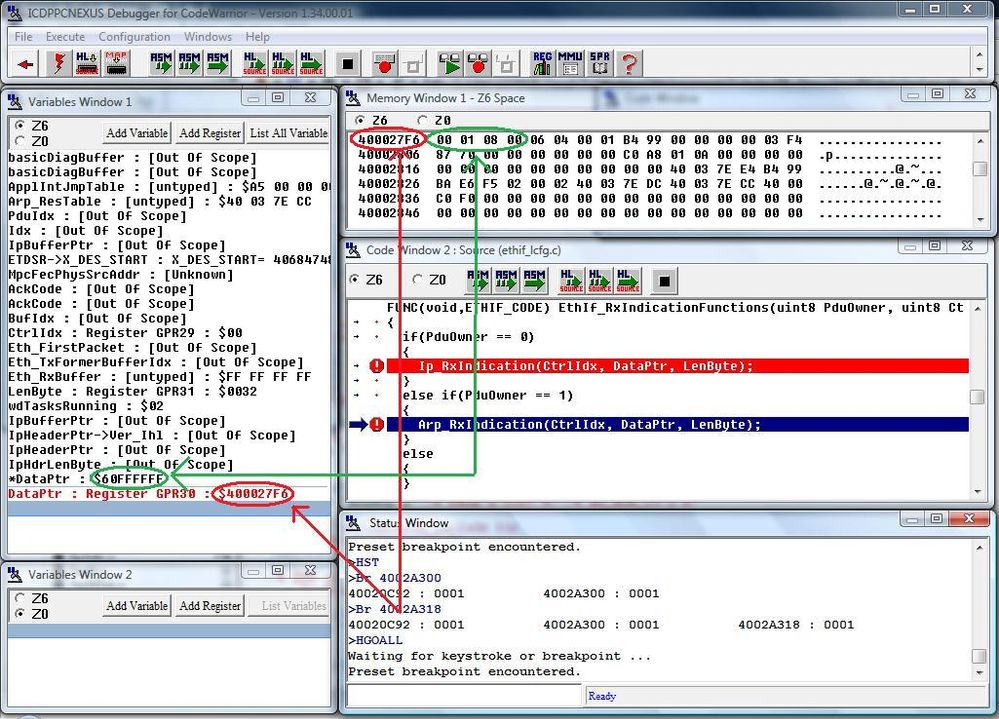Open the MMU window icon
This screenshot has height=719, width=999.
tap(570, 64)
